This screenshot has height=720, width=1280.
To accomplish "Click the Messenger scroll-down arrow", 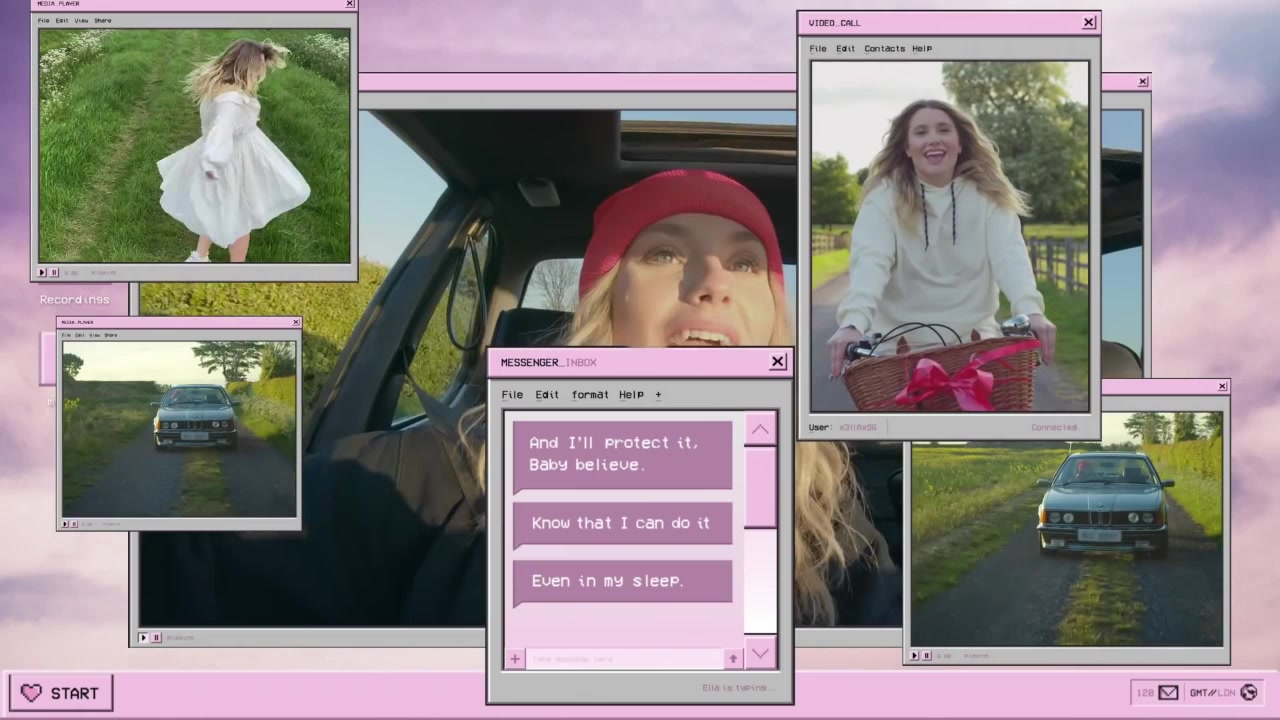I will pyautogui.click(x=761, y=653).
